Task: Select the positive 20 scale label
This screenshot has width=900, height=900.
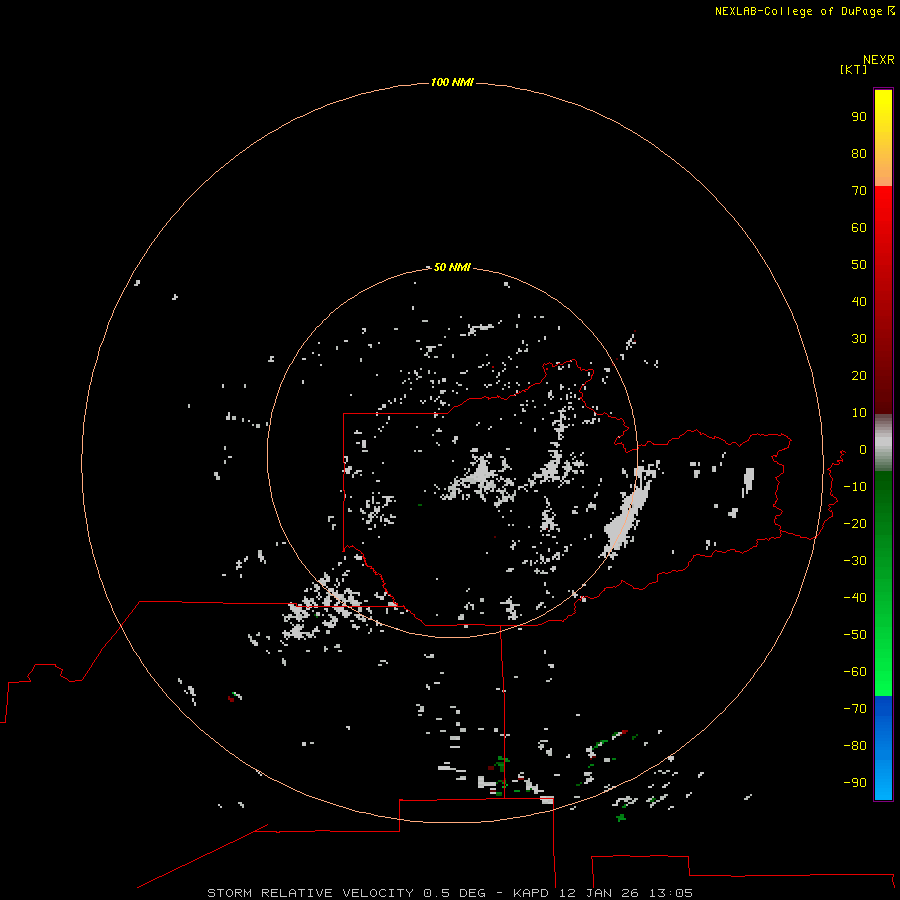Action: coord(859,375)
